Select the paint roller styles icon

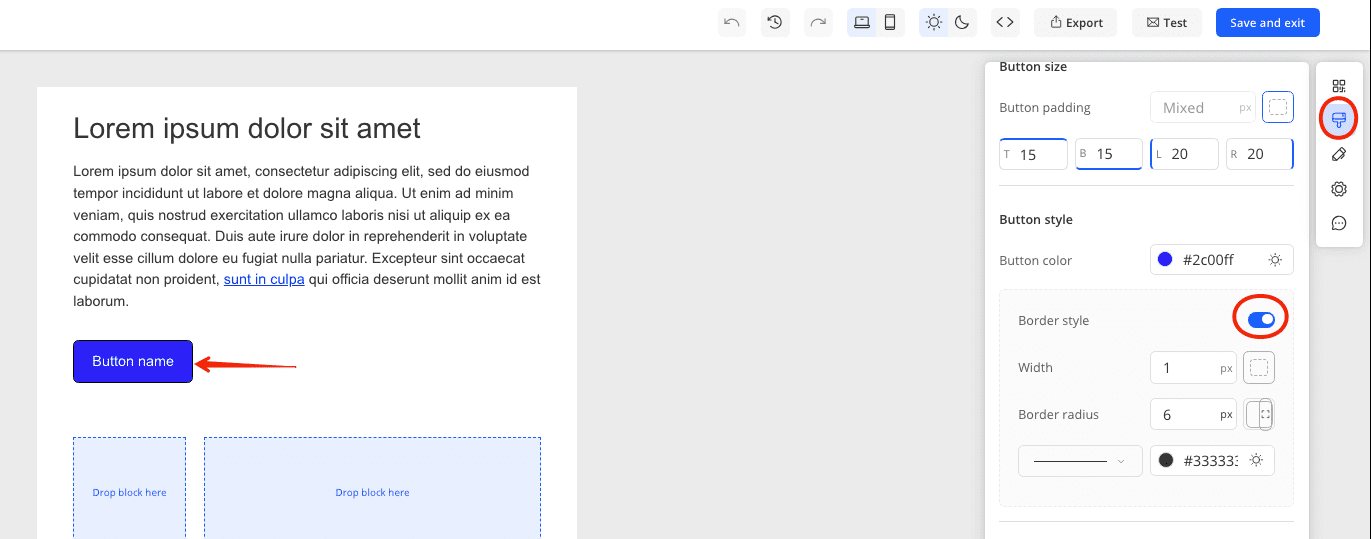coord(1339,120)
